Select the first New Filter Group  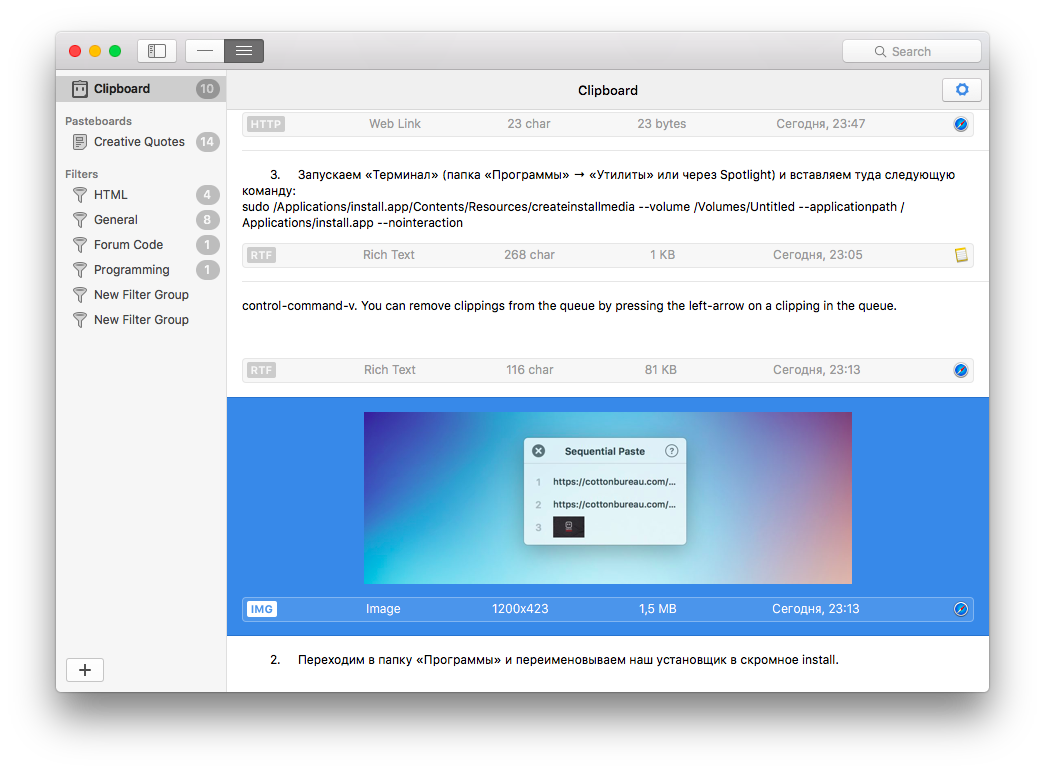[141, 295]
